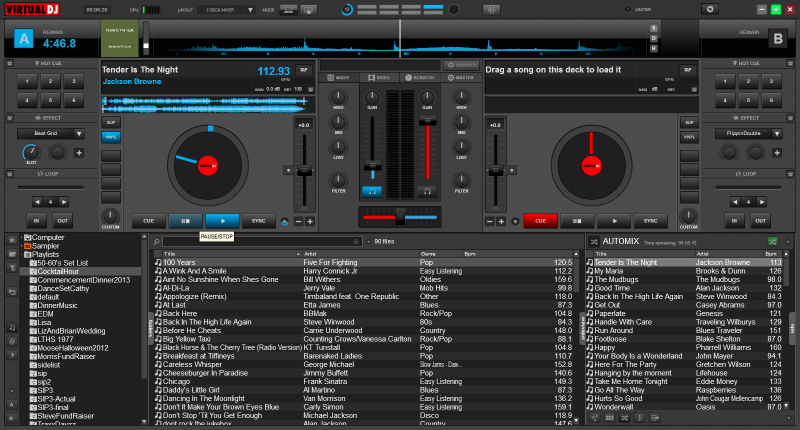Click the play button on deck B

(x=614, y=221)
